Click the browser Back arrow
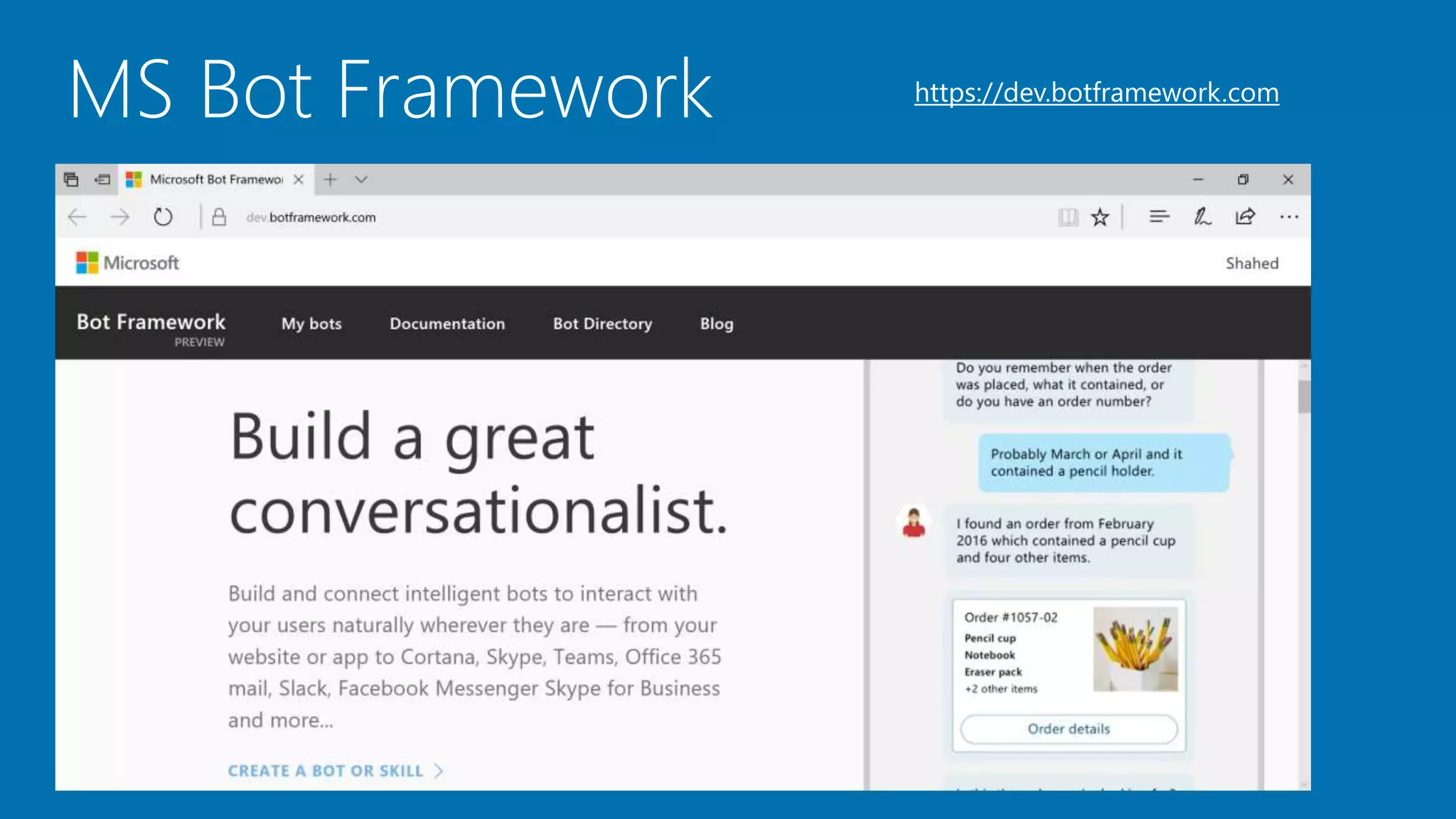 77,217
